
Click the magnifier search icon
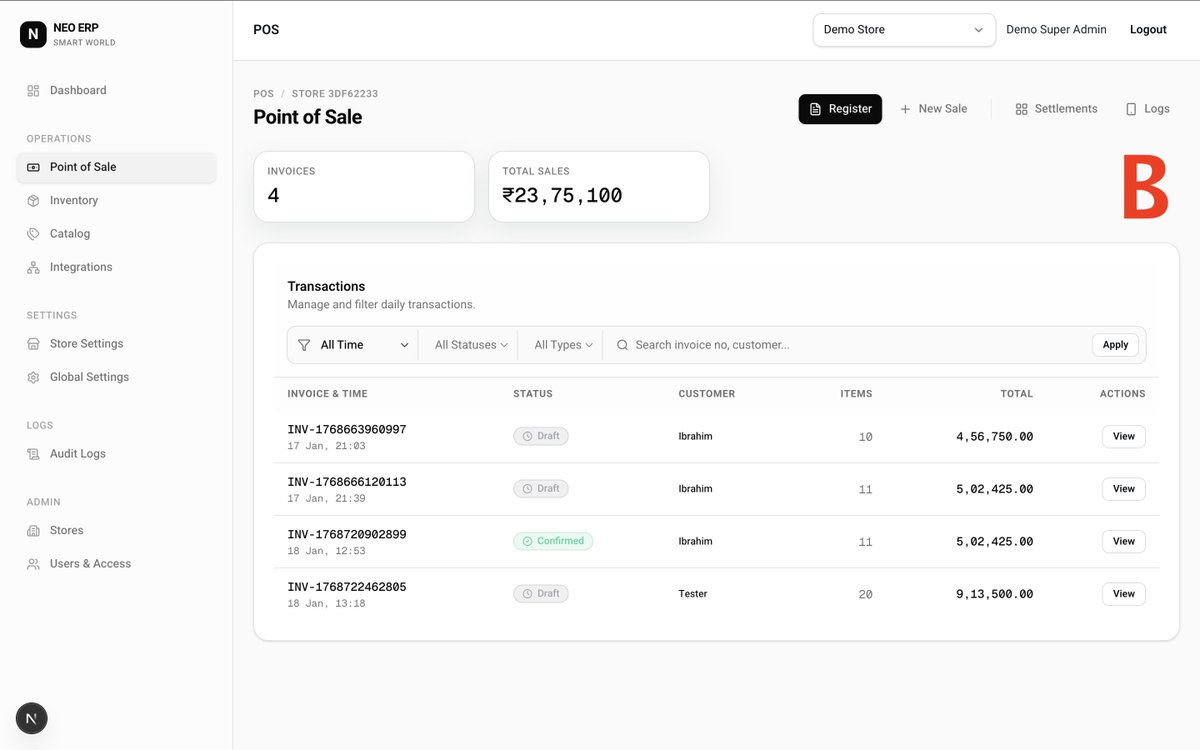point(622,345)
